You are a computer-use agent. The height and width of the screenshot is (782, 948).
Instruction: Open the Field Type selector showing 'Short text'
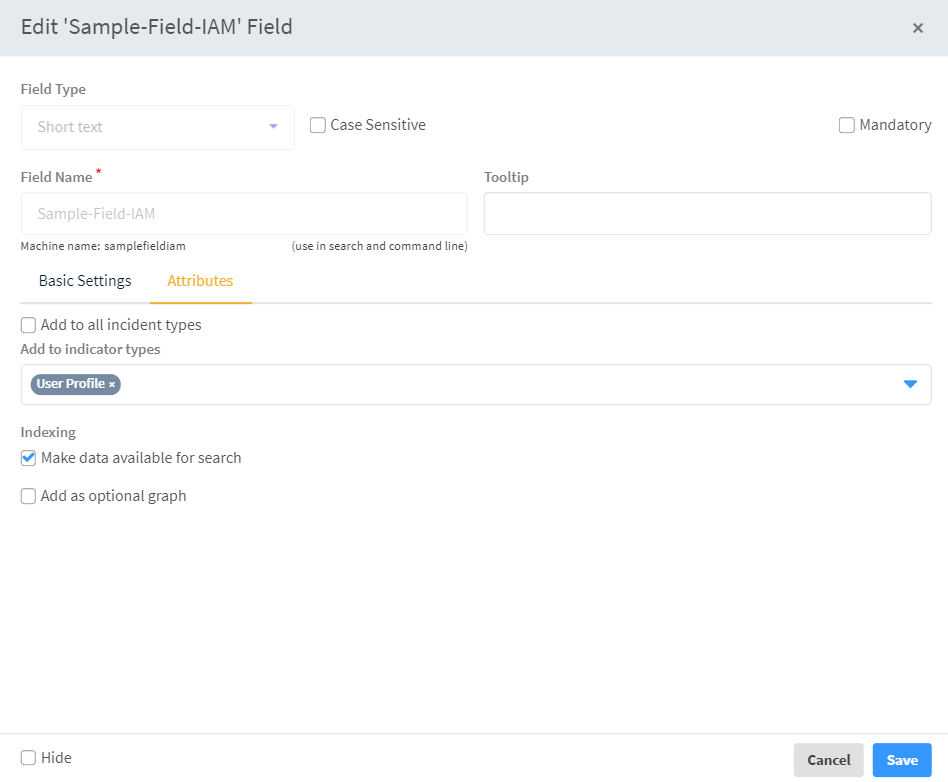pyautogui.click(x=157, y=127)
